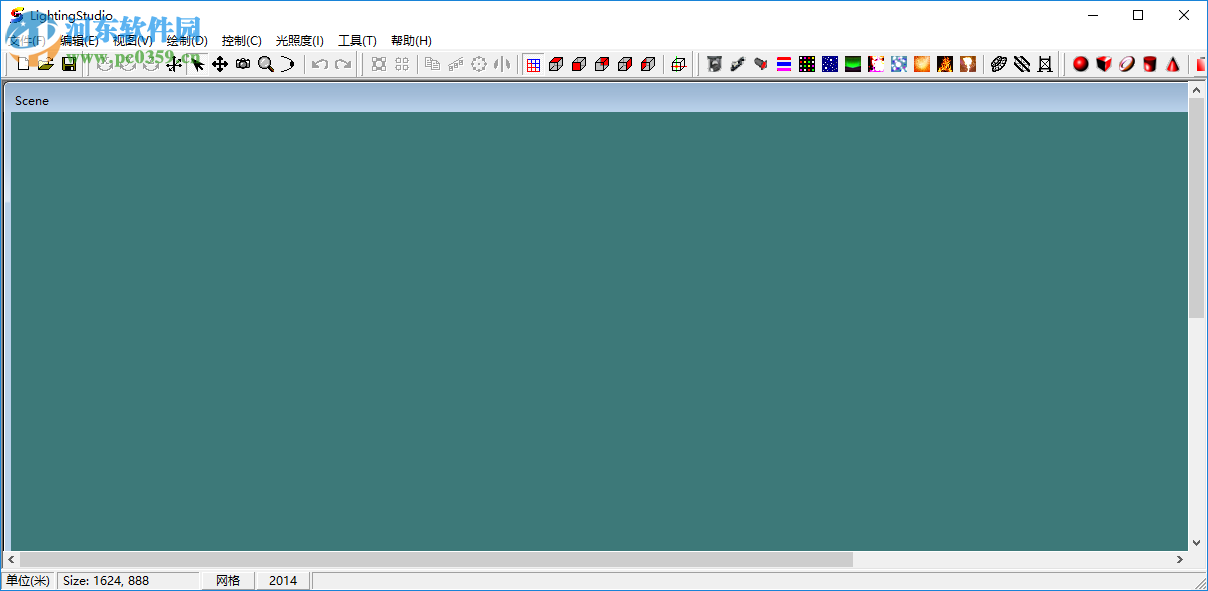Select the move tool with four arrows
This screenshot has height=591, width=1208.
(x=220, y=63)
